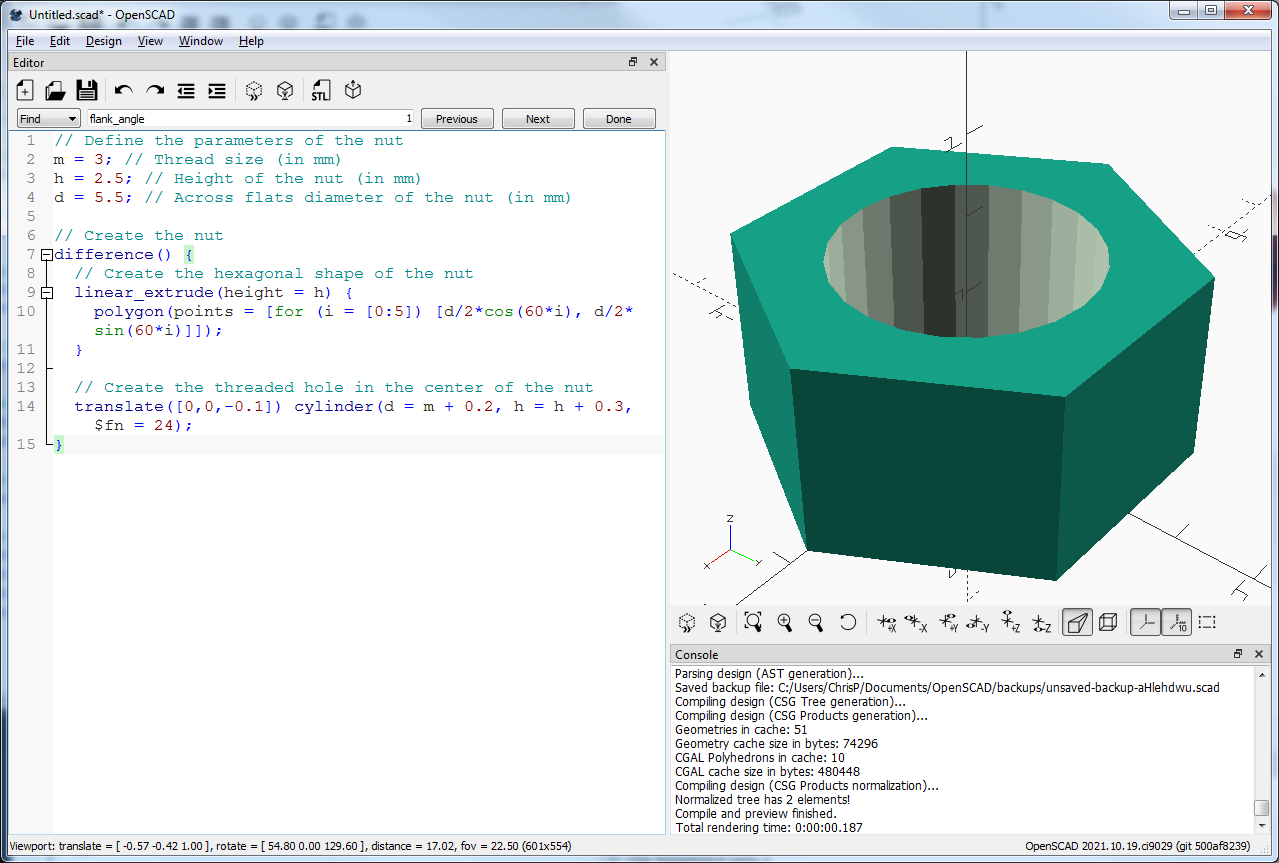Reset the view with the circular arrow icon
Screen dimensions: 1279x863
click(x=847, y=623)
